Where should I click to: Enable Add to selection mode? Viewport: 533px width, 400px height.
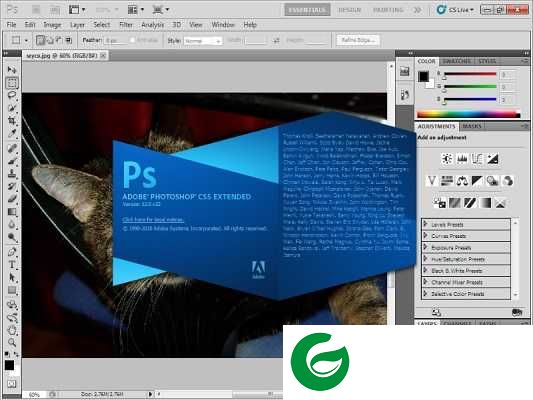50,40
